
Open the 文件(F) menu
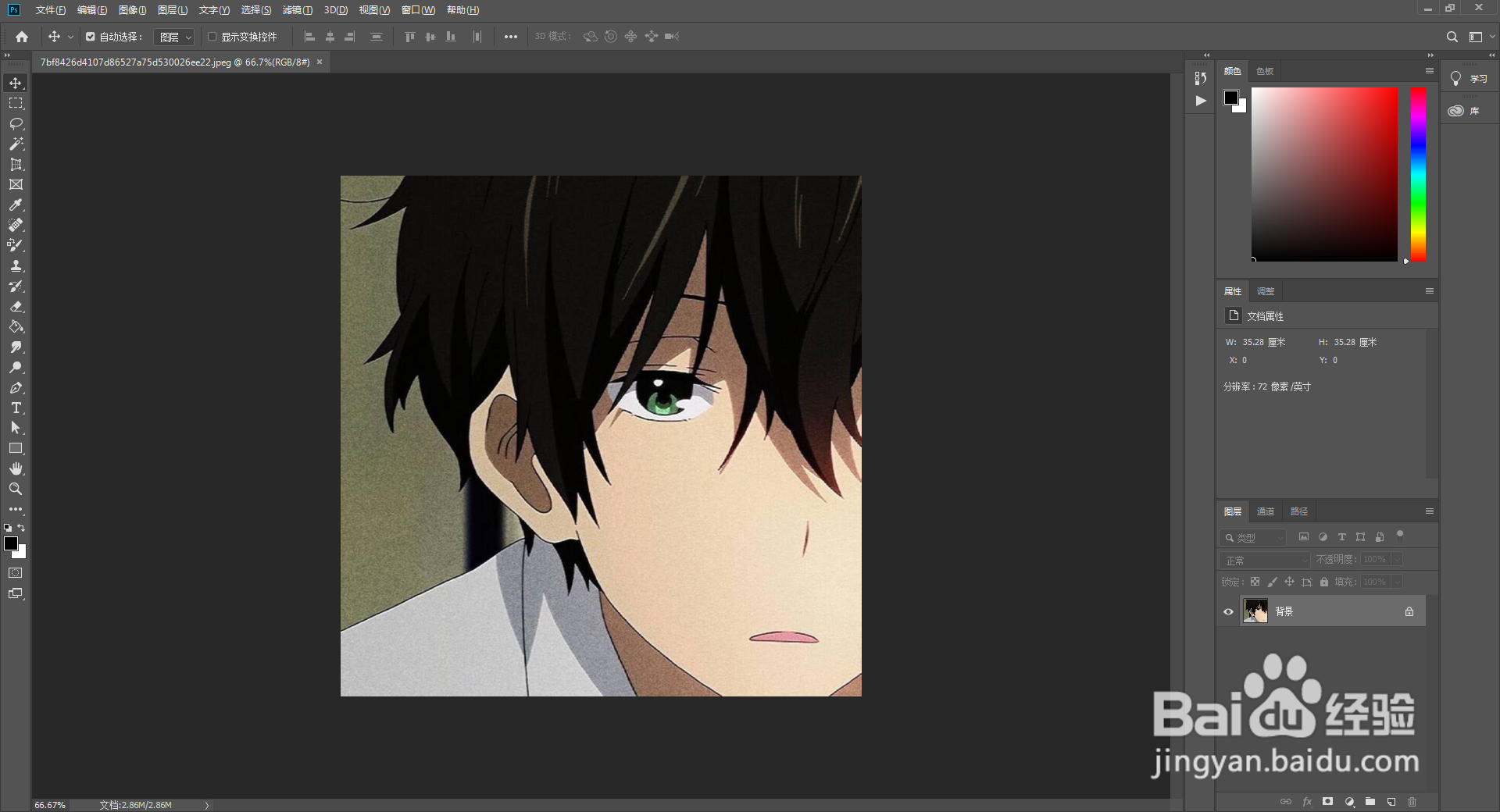(x=51, y=10)
